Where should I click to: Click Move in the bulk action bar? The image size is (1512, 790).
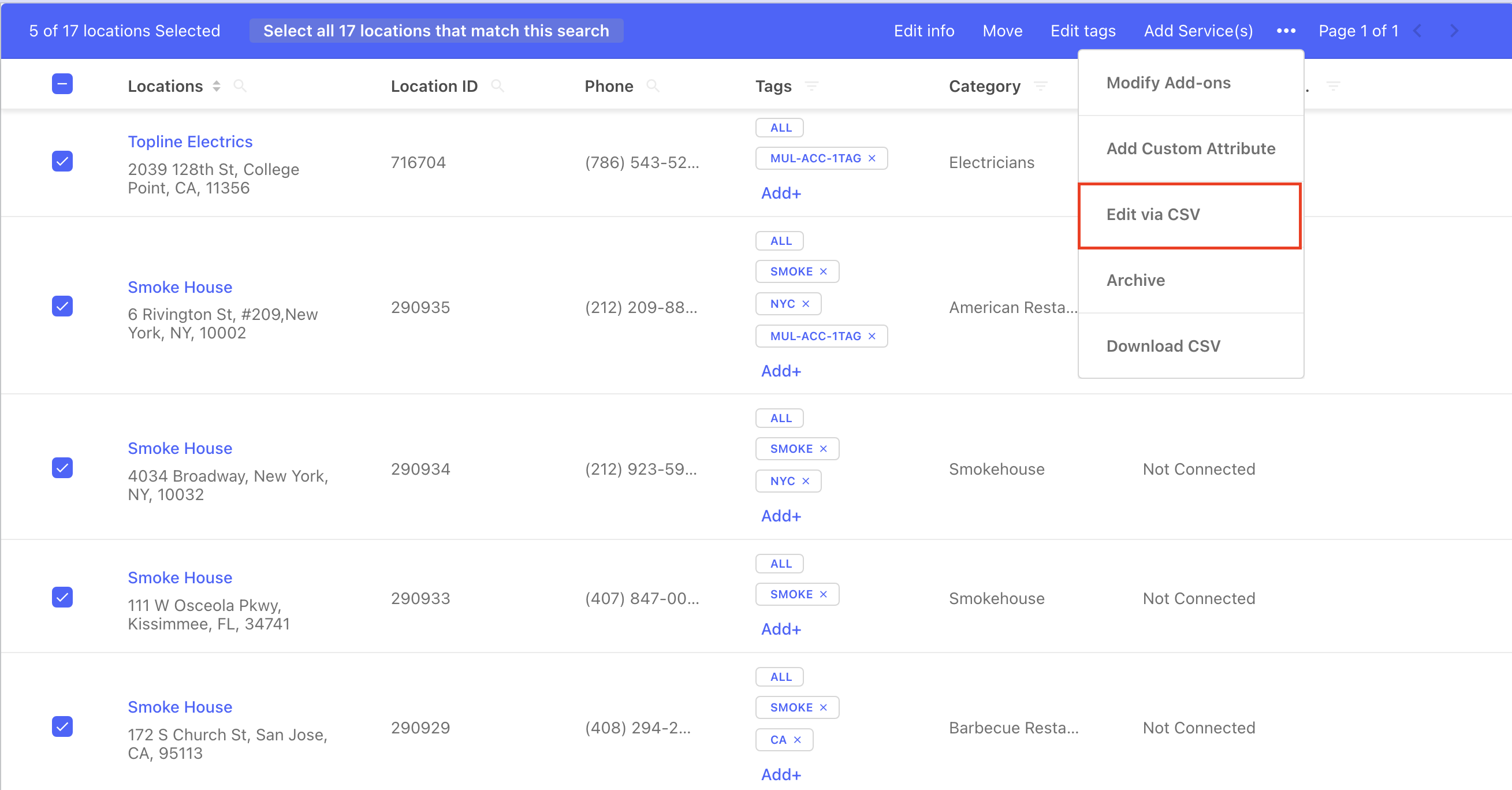coord(1003,31)
